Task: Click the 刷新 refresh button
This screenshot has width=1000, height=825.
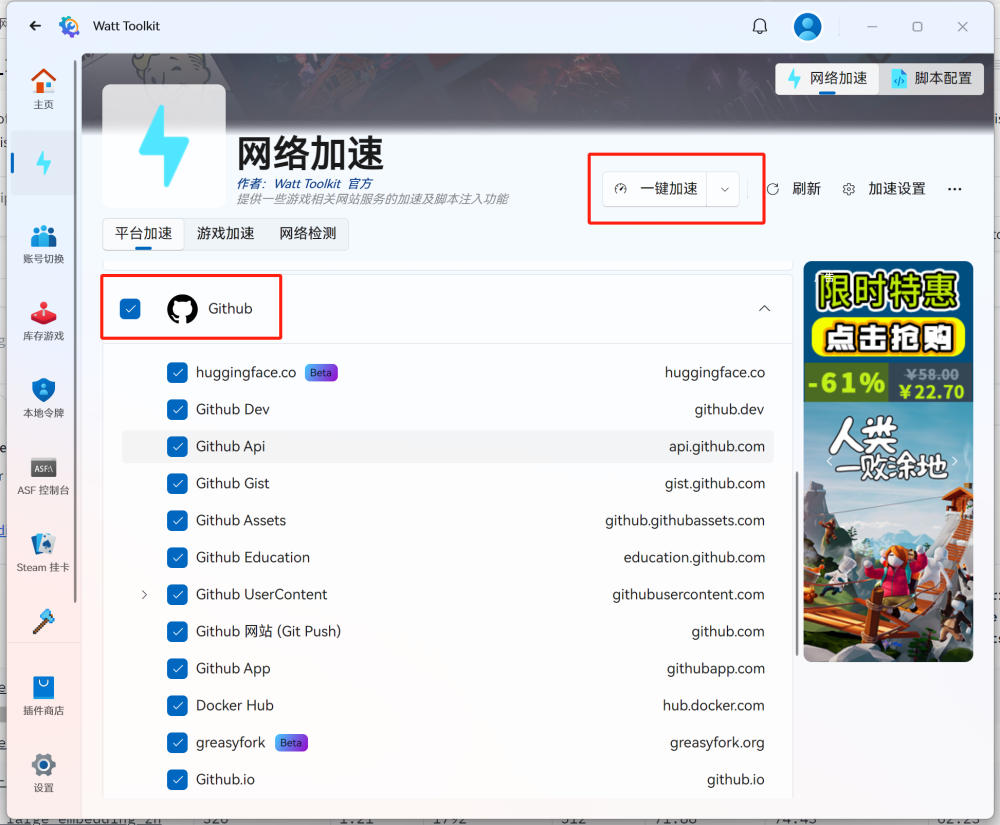Action: pyautogui.click(x=793, y=189)
